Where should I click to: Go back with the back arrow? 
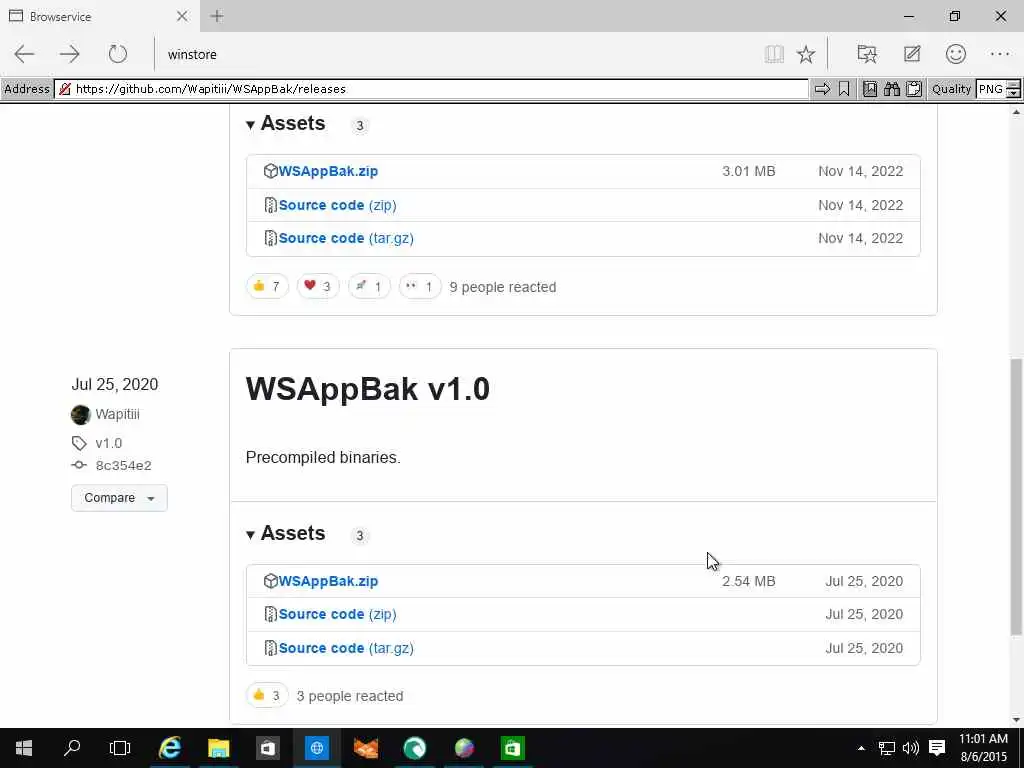point(24,54)
